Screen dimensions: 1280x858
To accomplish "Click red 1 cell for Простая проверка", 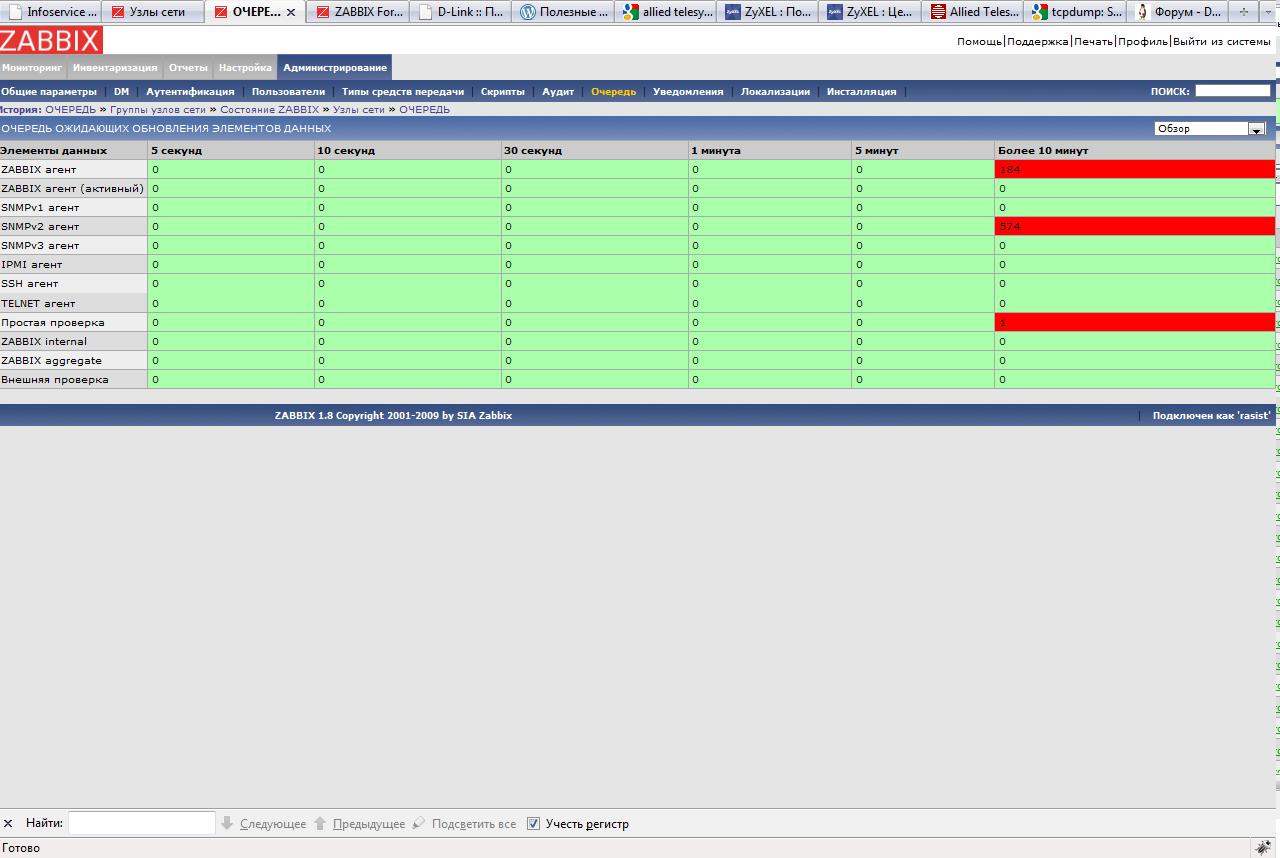I will (1135, 322).
